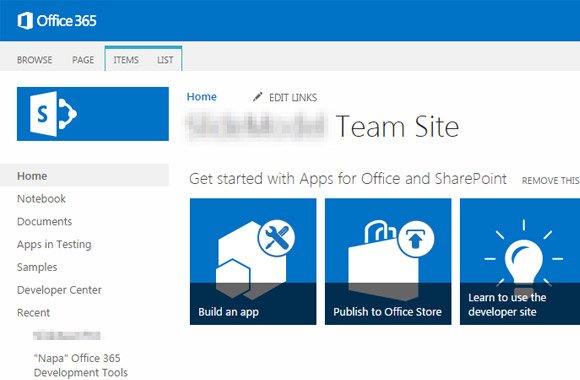Click the Get started with Apps heading
Viewport: 580px width, 380px height.
pos(348,179)
